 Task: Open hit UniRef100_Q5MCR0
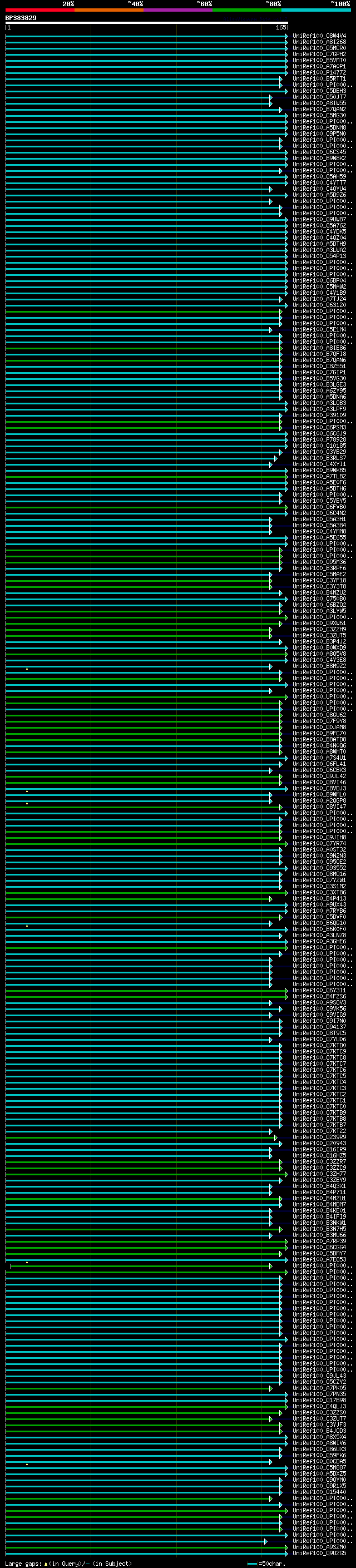(x=319, y=48)
